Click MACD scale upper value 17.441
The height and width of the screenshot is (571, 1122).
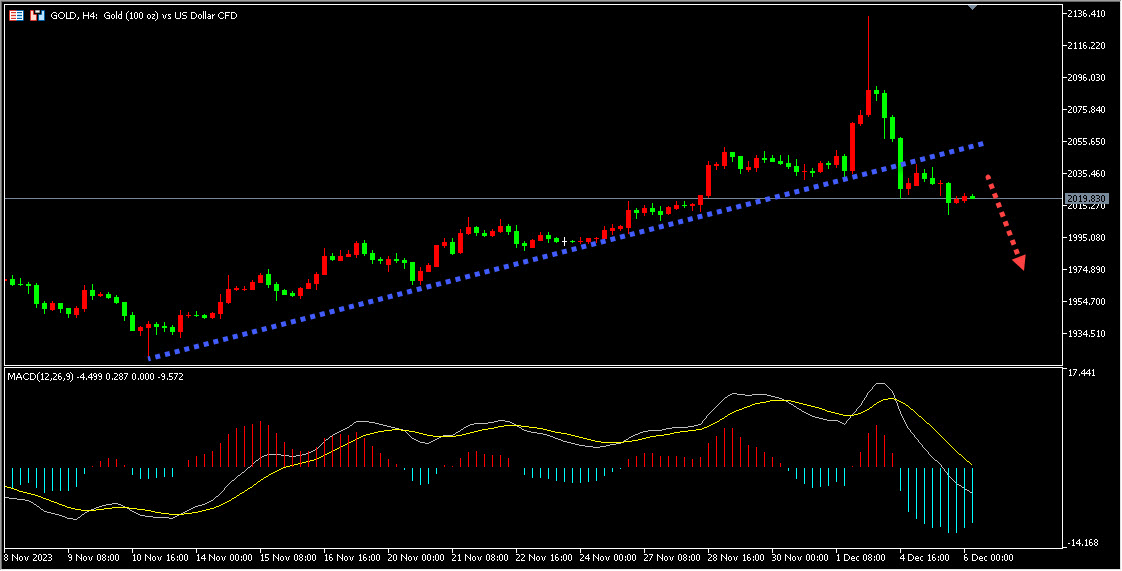pos(1080,373)
